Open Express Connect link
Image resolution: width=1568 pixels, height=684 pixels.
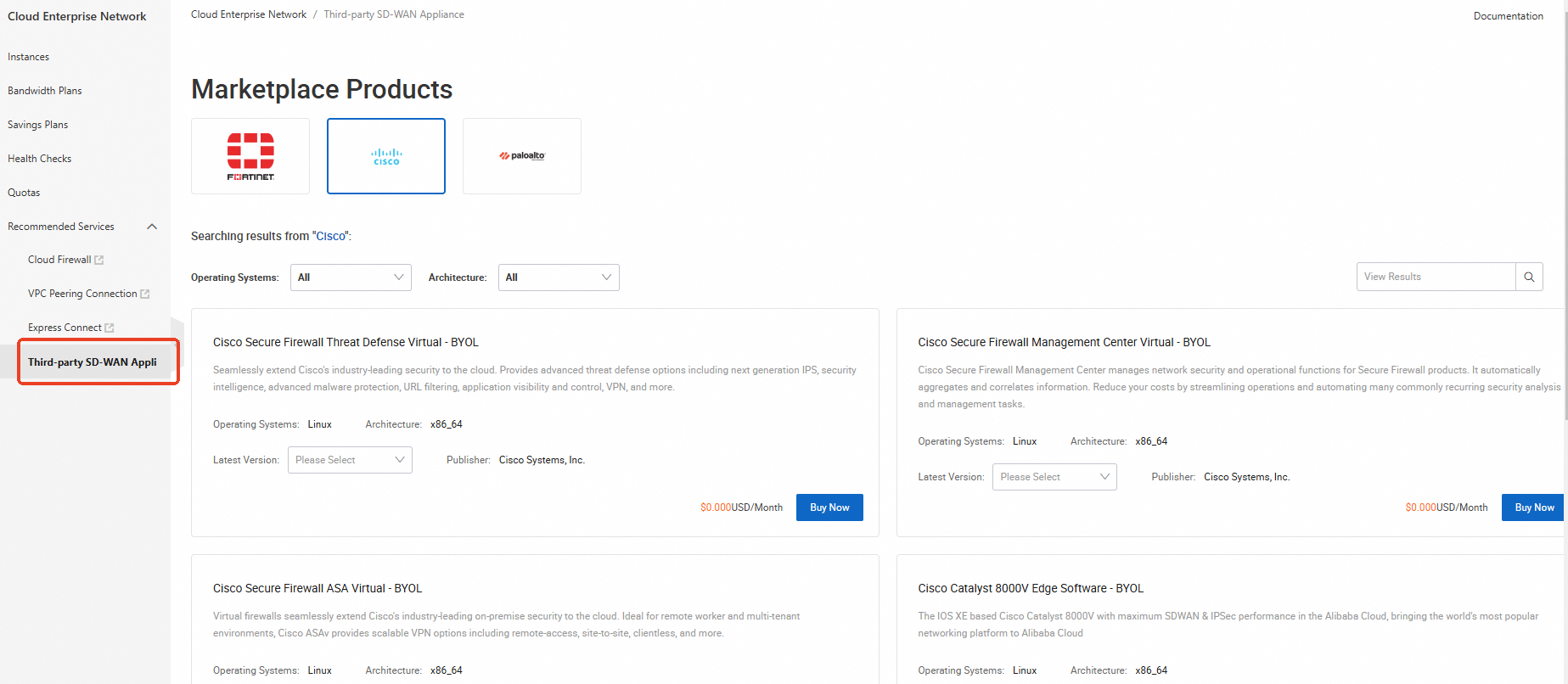point(65,328)
